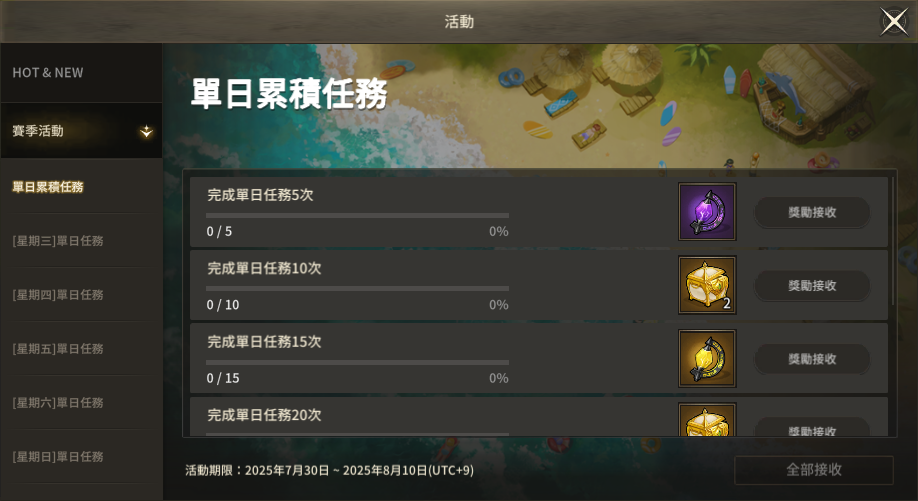This screenshot has width=918, height=501.
Task: Close the 活動 window with X icon
Action: point(894,22)
